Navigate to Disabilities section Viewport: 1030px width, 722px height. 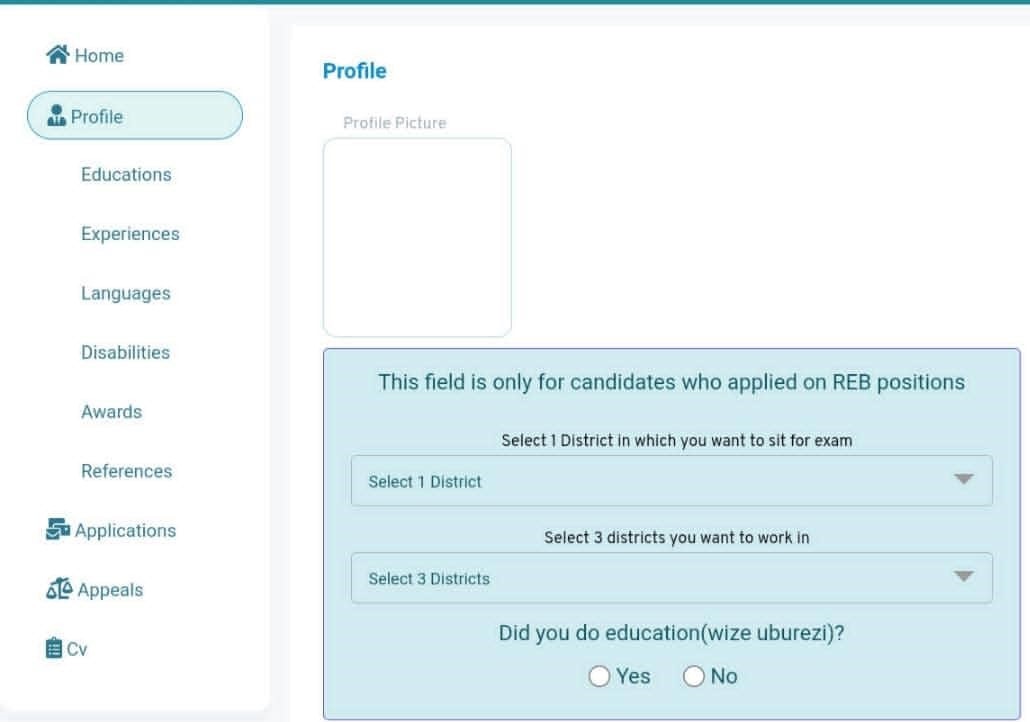coord(126,352)
